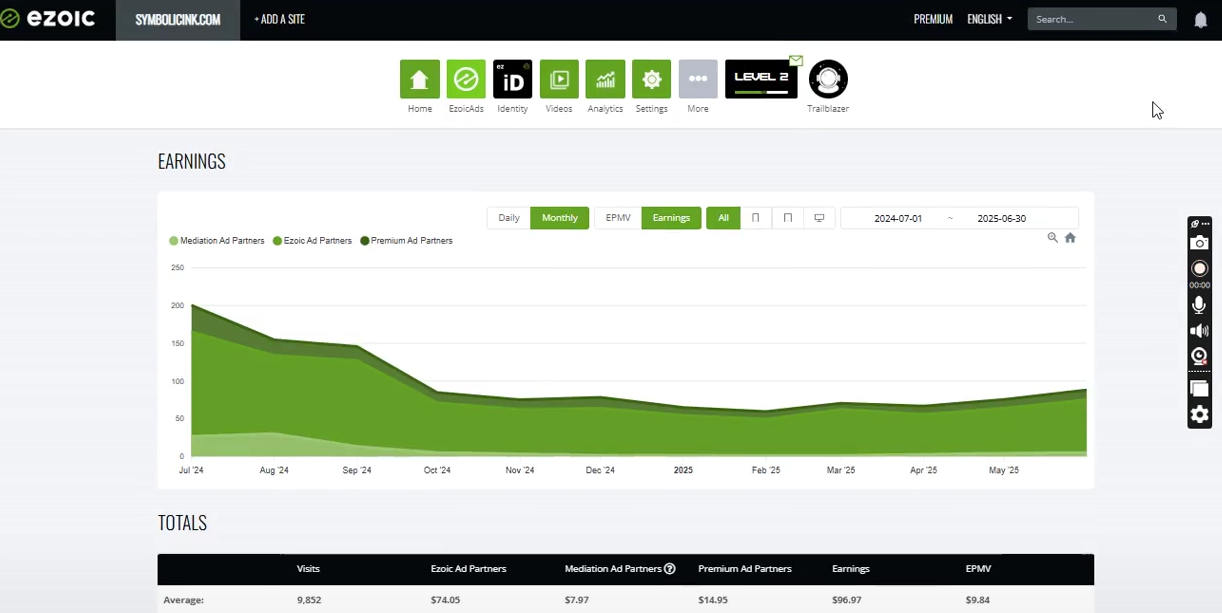
Task: Click the $7.97 mediation average cell
Action: [x=578, y=600]
